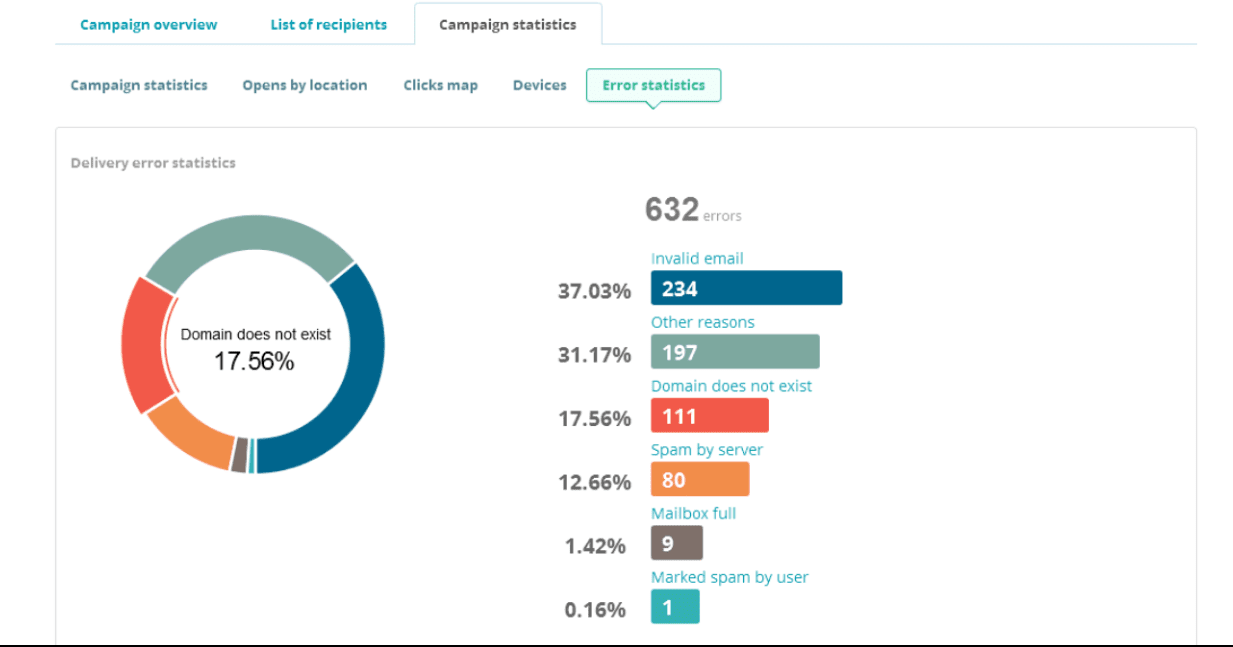Viewport: 1233px width, 647px height.
Task: Click the Invalid email link
Action: click(x=697, y=258)
